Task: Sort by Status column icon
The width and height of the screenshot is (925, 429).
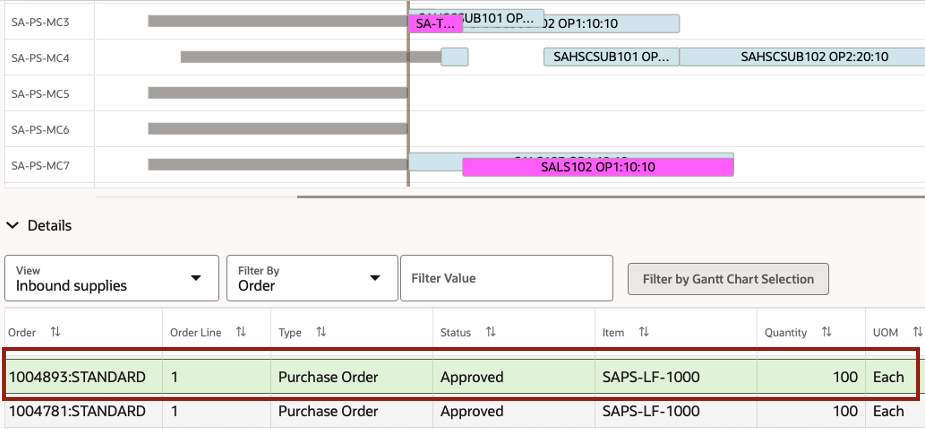Action: coord(490,331)
